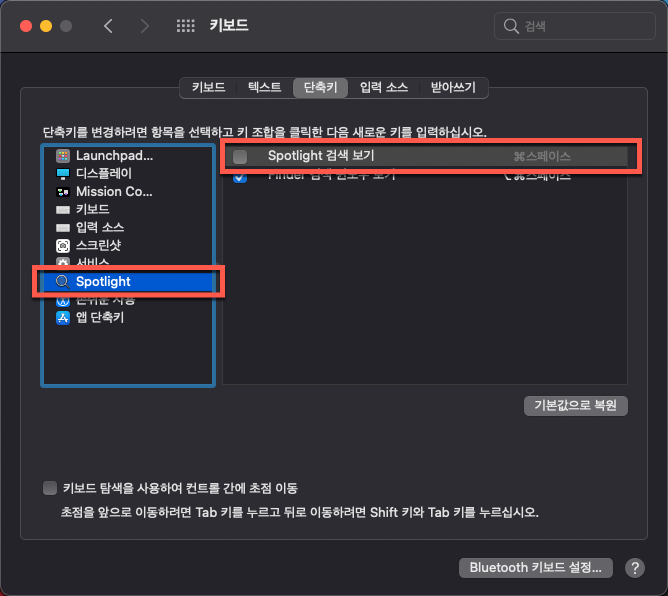668x596 pixels.
Task: Uncheck the Finder search window shortcut checkbox
Action: click(x=240, y=177)
